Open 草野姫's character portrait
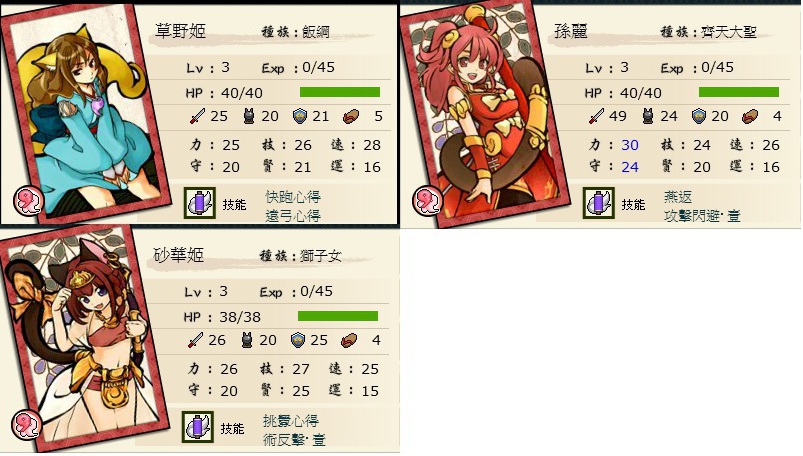This screenshot has height=456, width=803. [84, 114]
